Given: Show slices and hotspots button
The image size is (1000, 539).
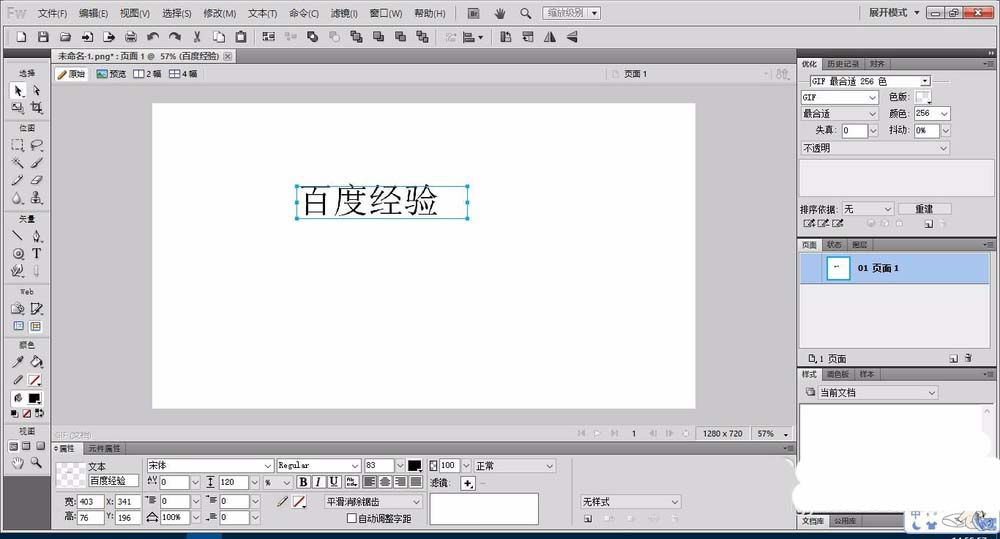Looking at the screenshot, I should 36,327.
